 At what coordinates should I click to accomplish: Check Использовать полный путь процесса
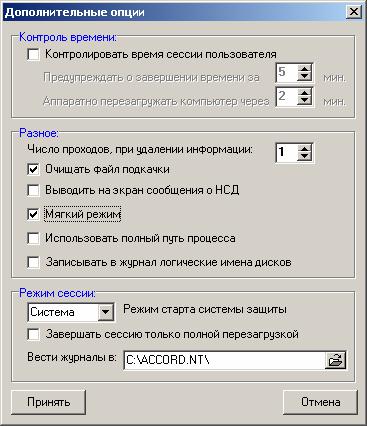[33, 238]
